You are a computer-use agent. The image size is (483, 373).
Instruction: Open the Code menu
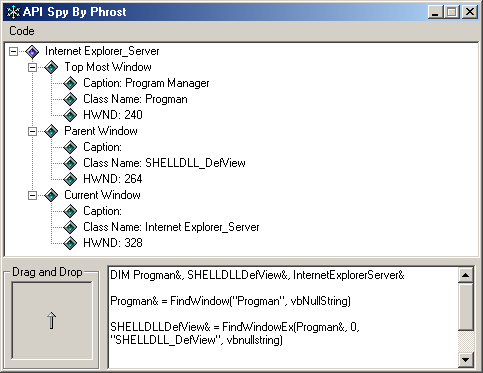click(22, 31)
